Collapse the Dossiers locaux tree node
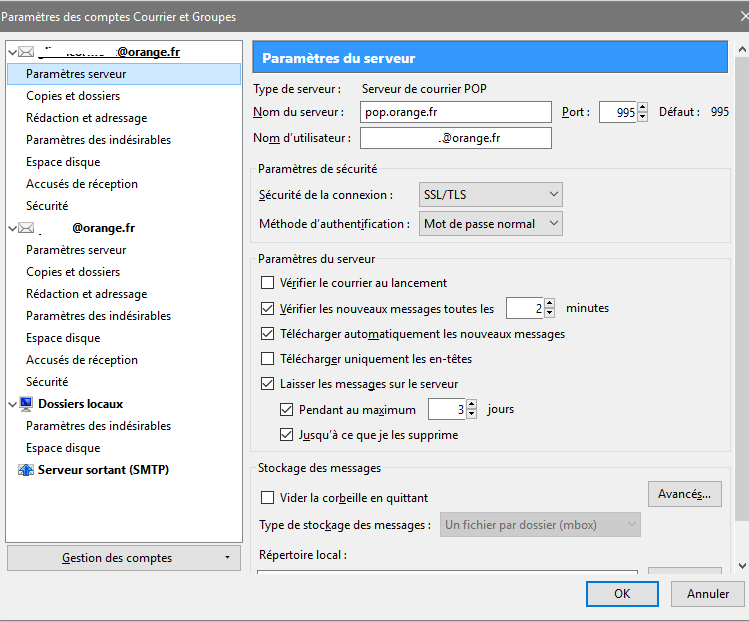The height and width of the screenshot is (622, 749). tap(12, 404)
